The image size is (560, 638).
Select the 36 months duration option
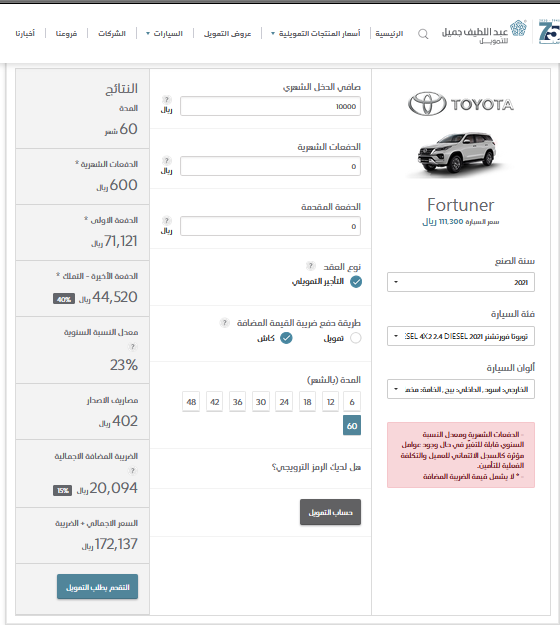click(x=237, y=402)
